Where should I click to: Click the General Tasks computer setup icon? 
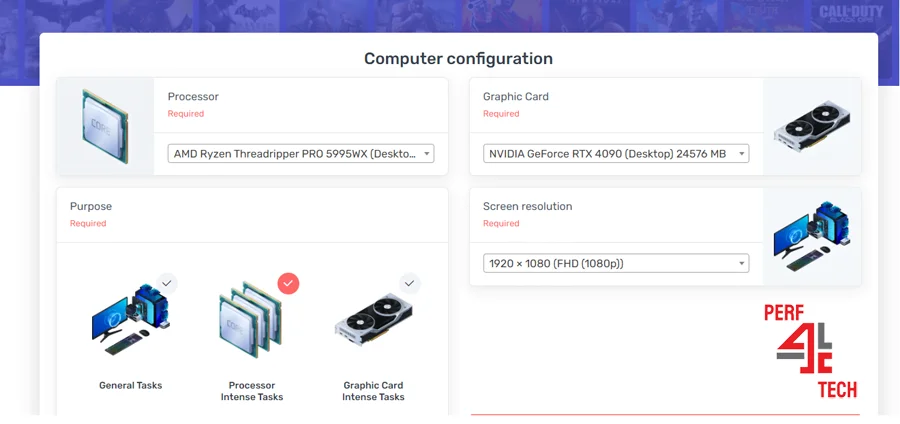coord(131,318)
